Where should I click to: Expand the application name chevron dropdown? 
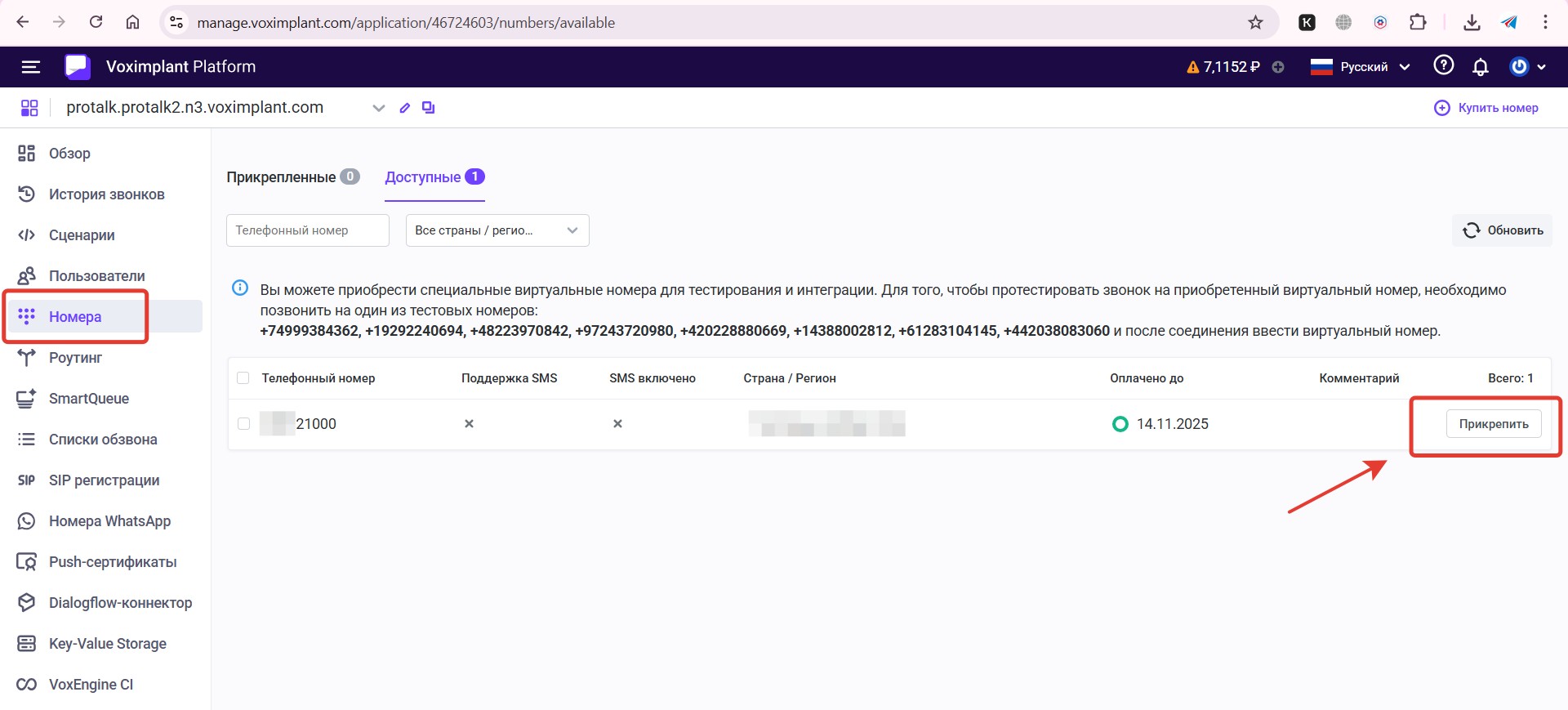378,108
